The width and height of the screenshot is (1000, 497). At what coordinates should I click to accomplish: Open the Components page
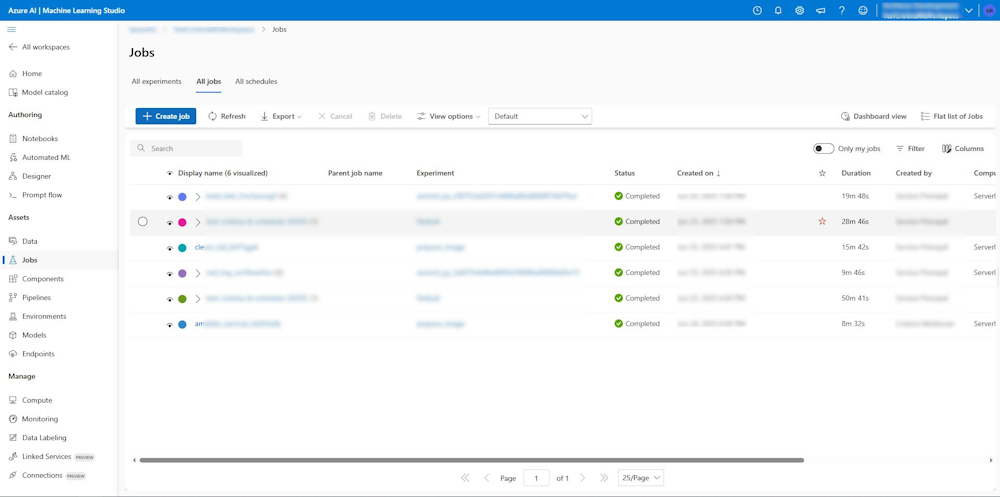(x=36, y=279)
